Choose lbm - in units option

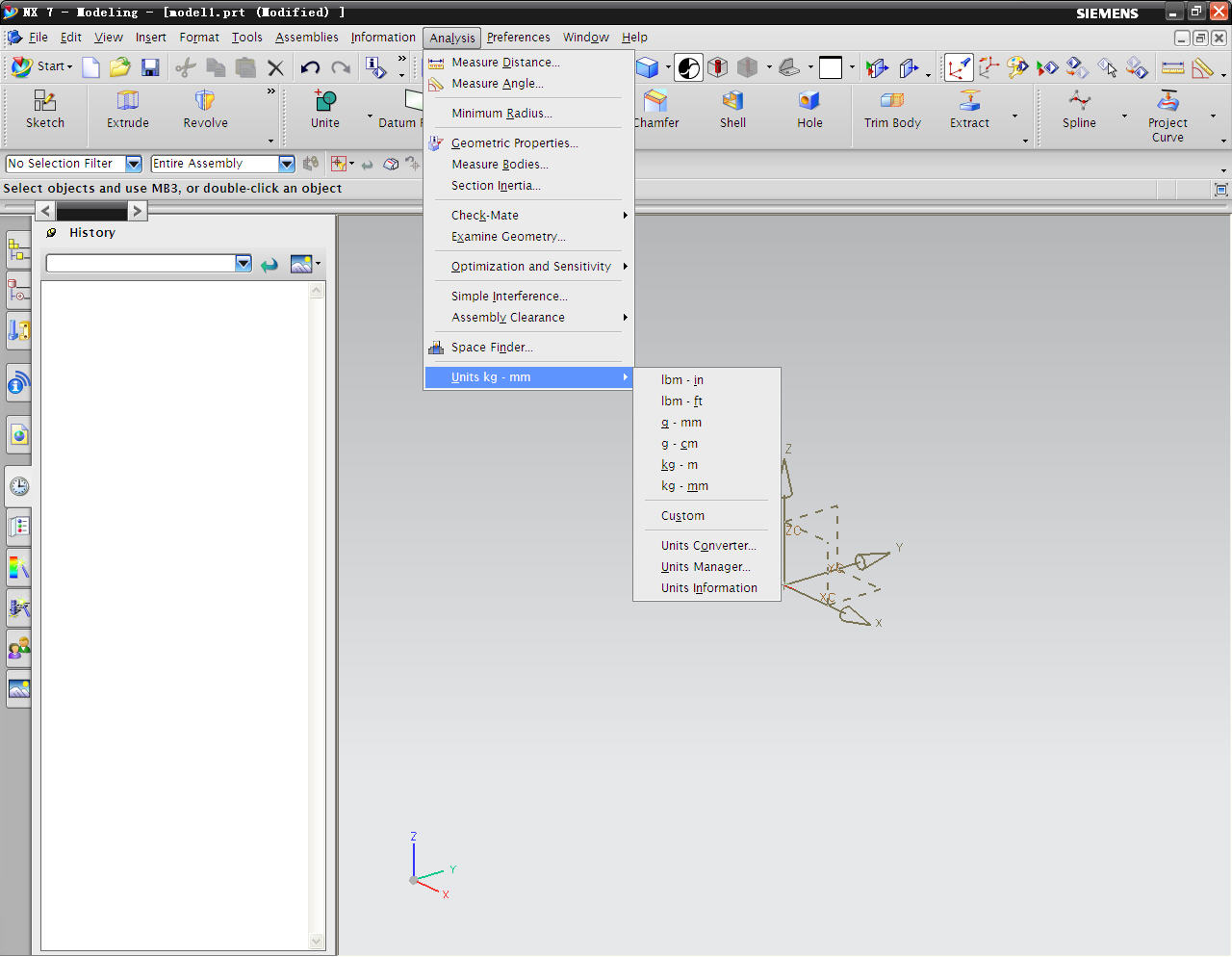[706, 380]
